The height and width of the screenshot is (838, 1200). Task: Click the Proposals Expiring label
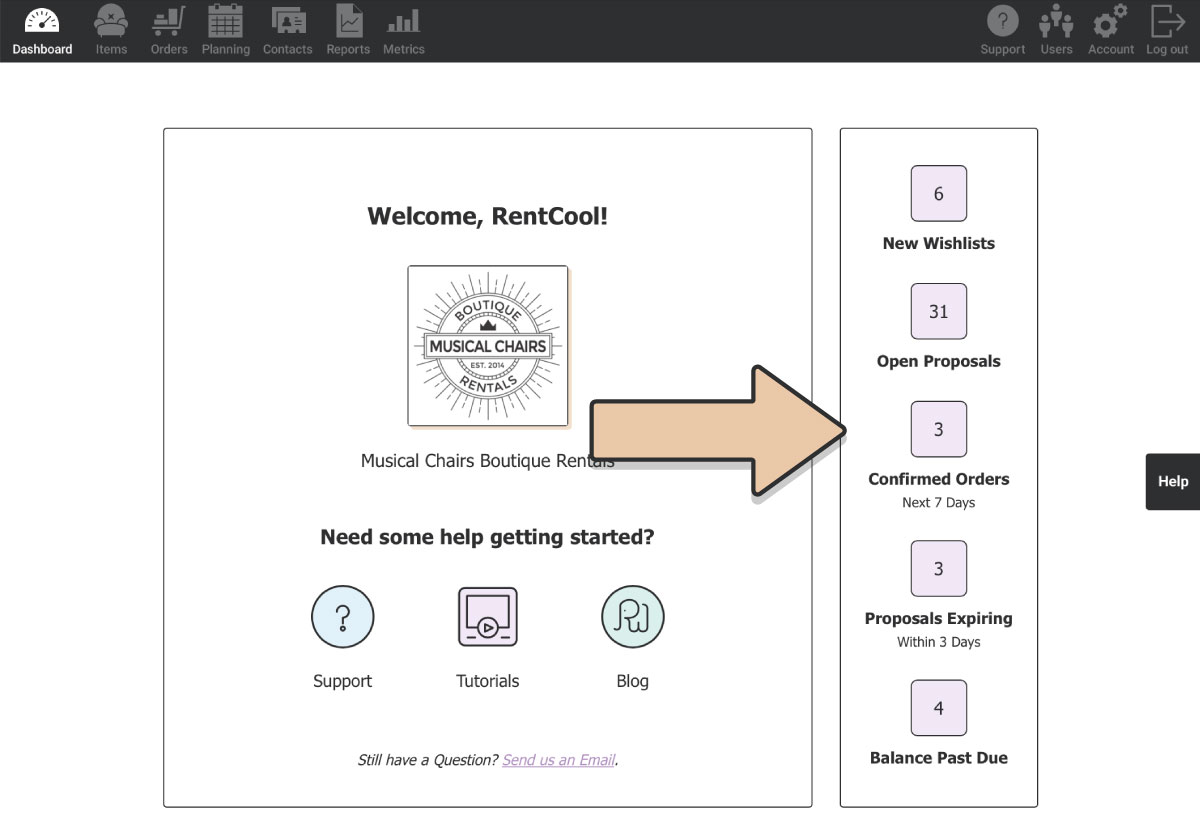pos(938,618)
